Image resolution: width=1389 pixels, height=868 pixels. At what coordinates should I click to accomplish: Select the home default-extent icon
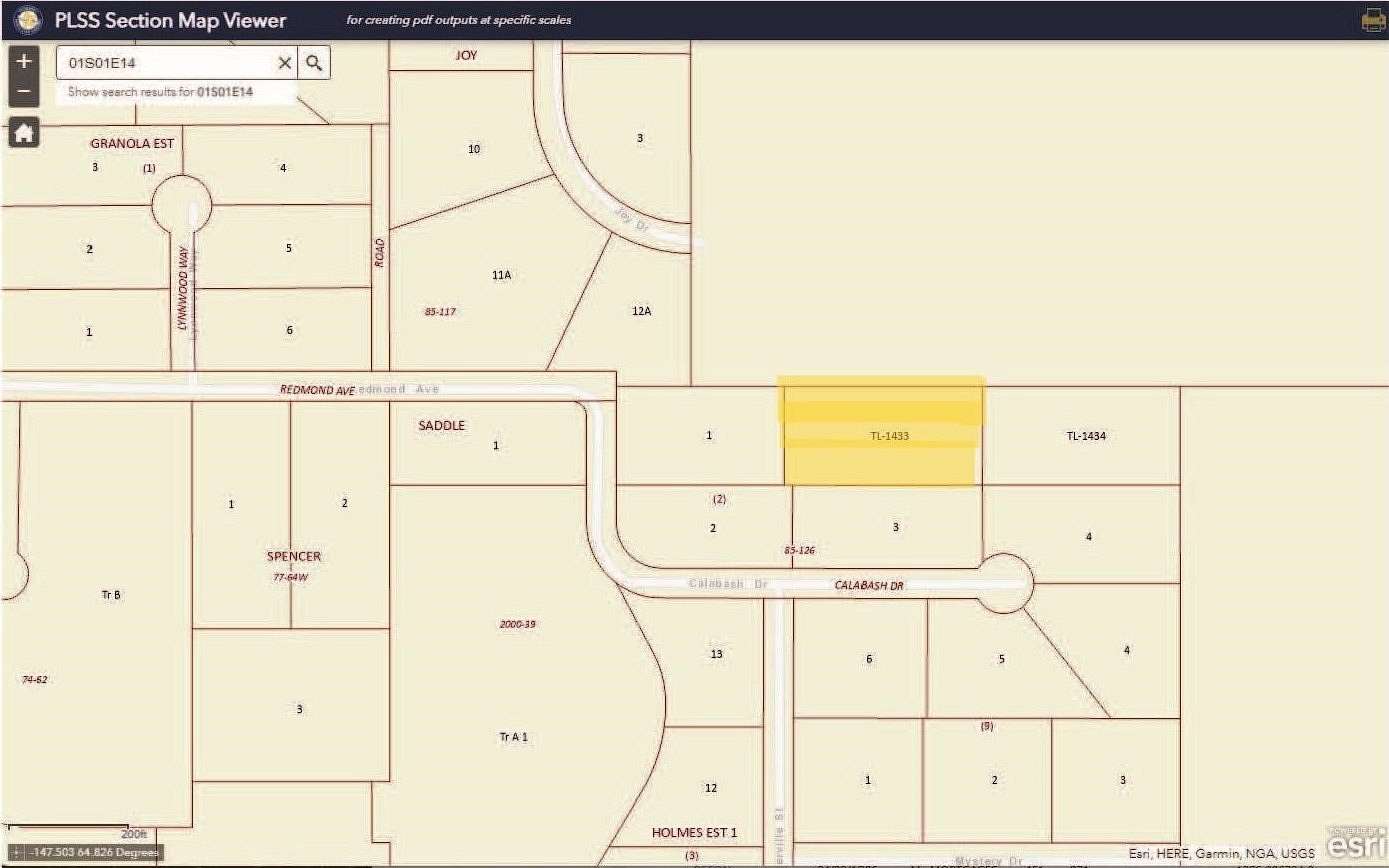(x=23, y=132)
